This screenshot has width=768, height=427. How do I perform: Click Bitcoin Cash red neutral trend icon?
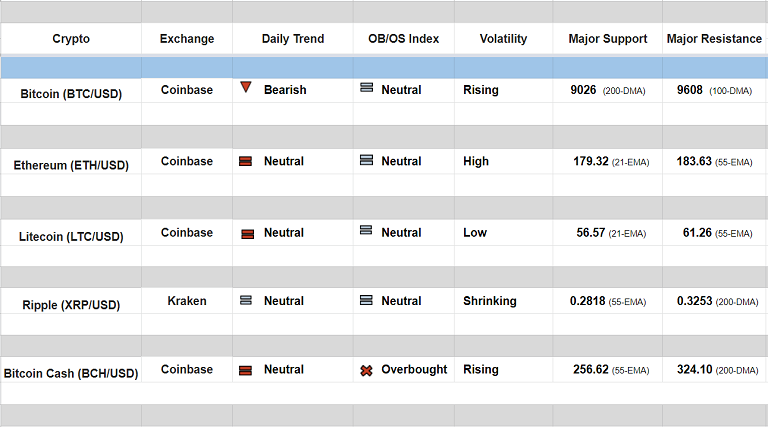tap(246, 370)
